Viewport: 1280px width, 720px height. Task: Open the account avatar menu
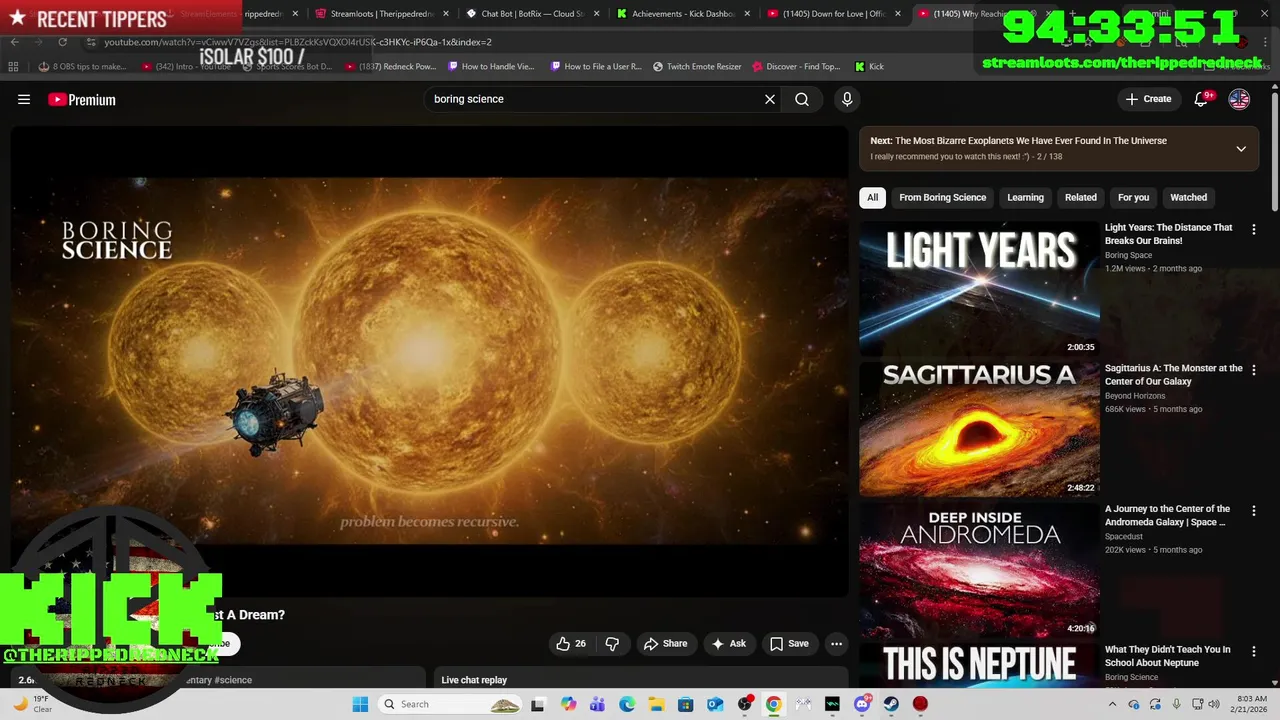coord(1239,99)
